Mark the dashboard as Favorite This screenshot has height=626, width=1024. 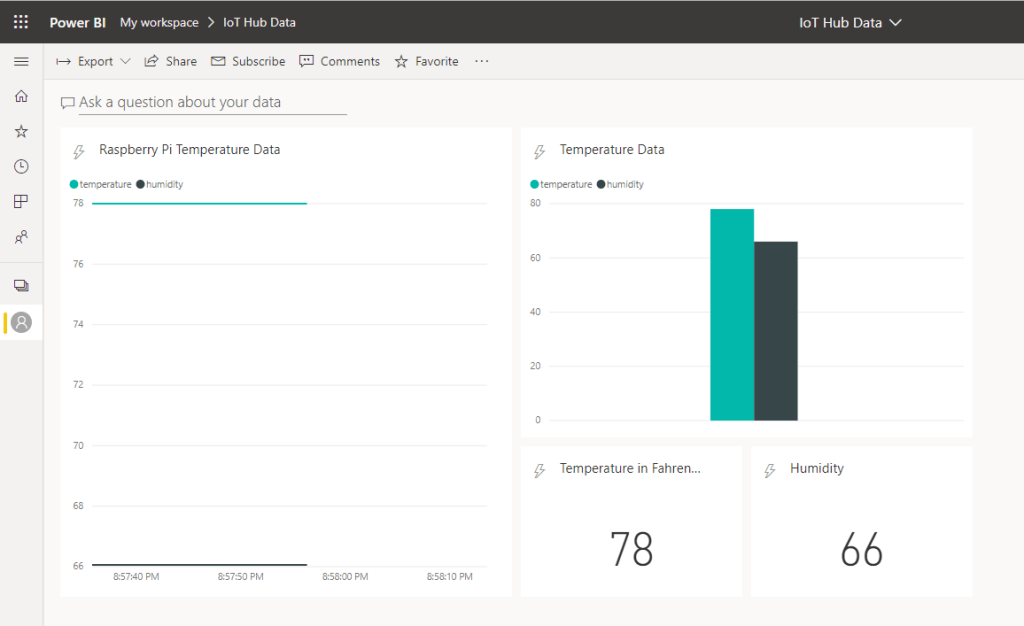tap(426, 62)
